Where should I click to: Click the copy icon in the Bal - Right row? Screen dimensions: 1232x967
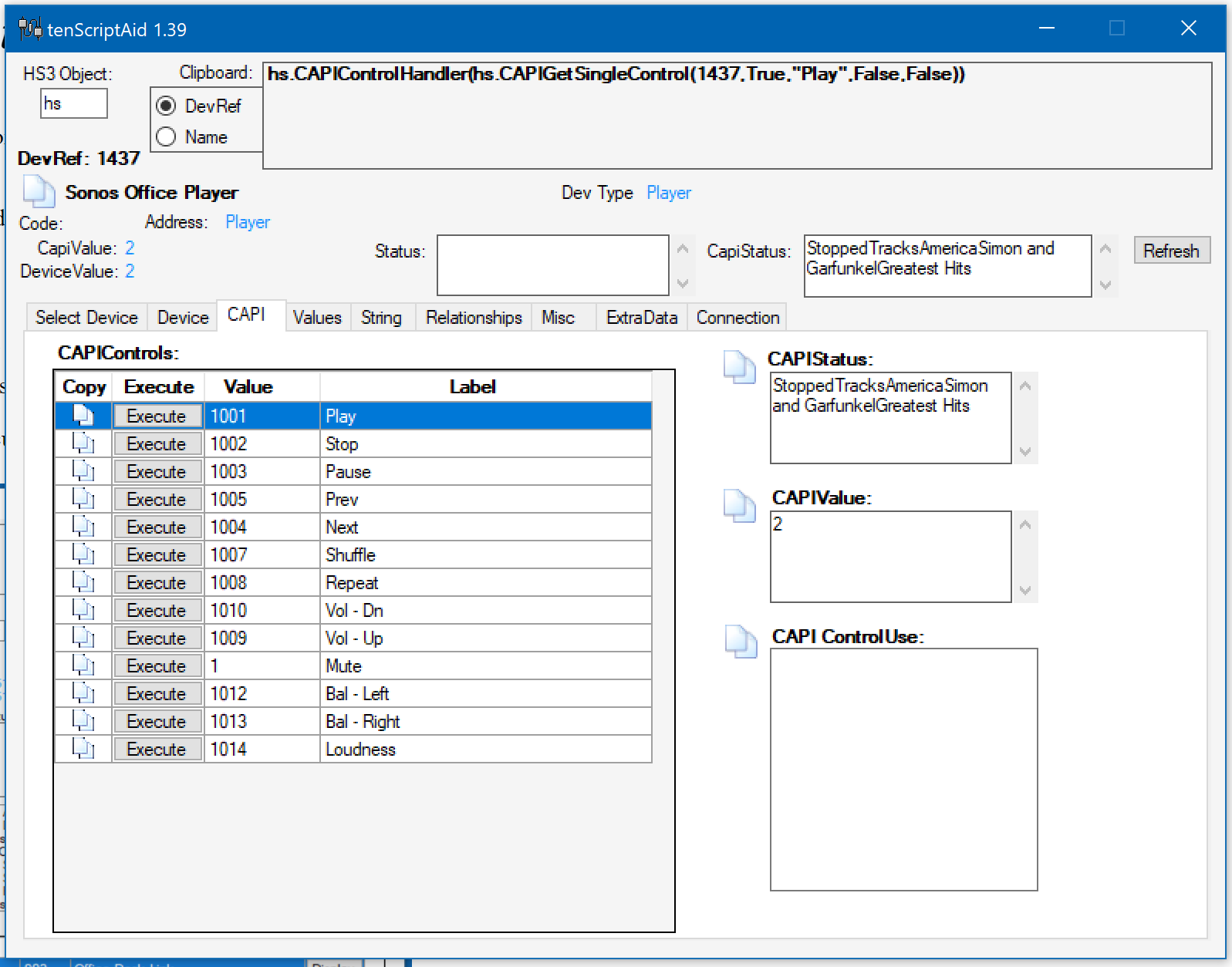(83, 722)
